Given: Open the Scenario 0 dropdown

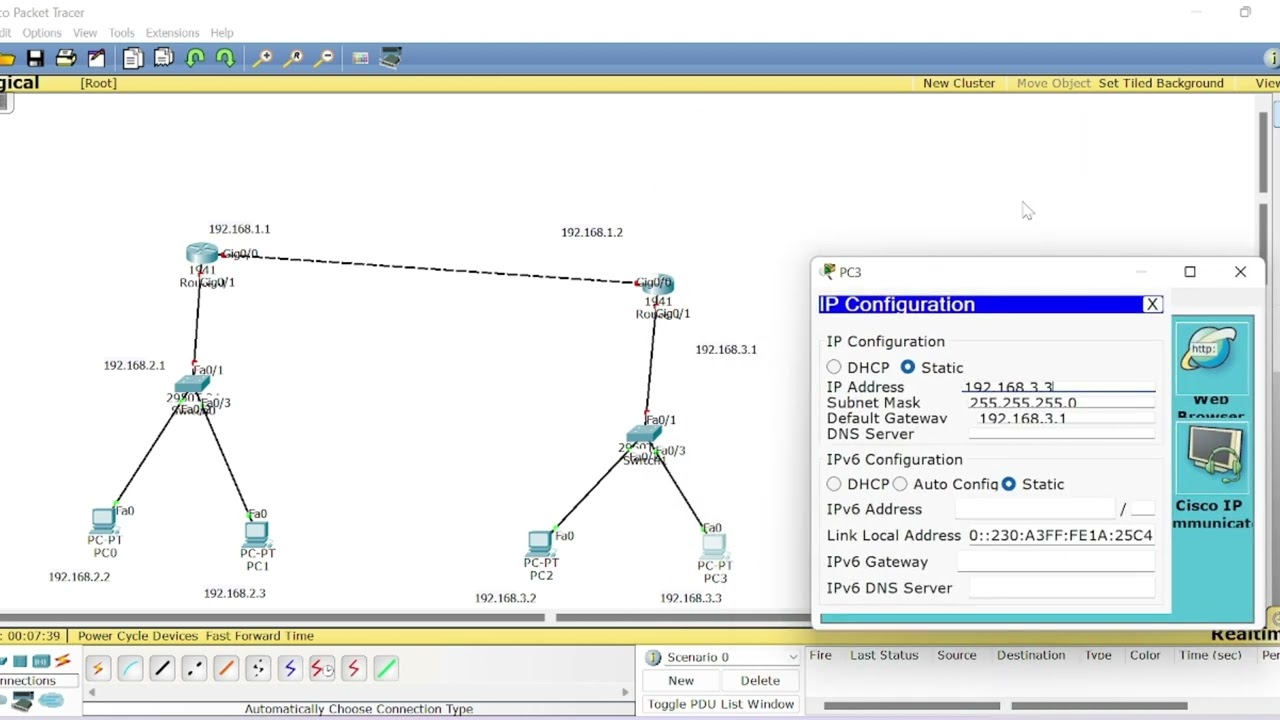Looking at the screenshot, I should point(721,657).
